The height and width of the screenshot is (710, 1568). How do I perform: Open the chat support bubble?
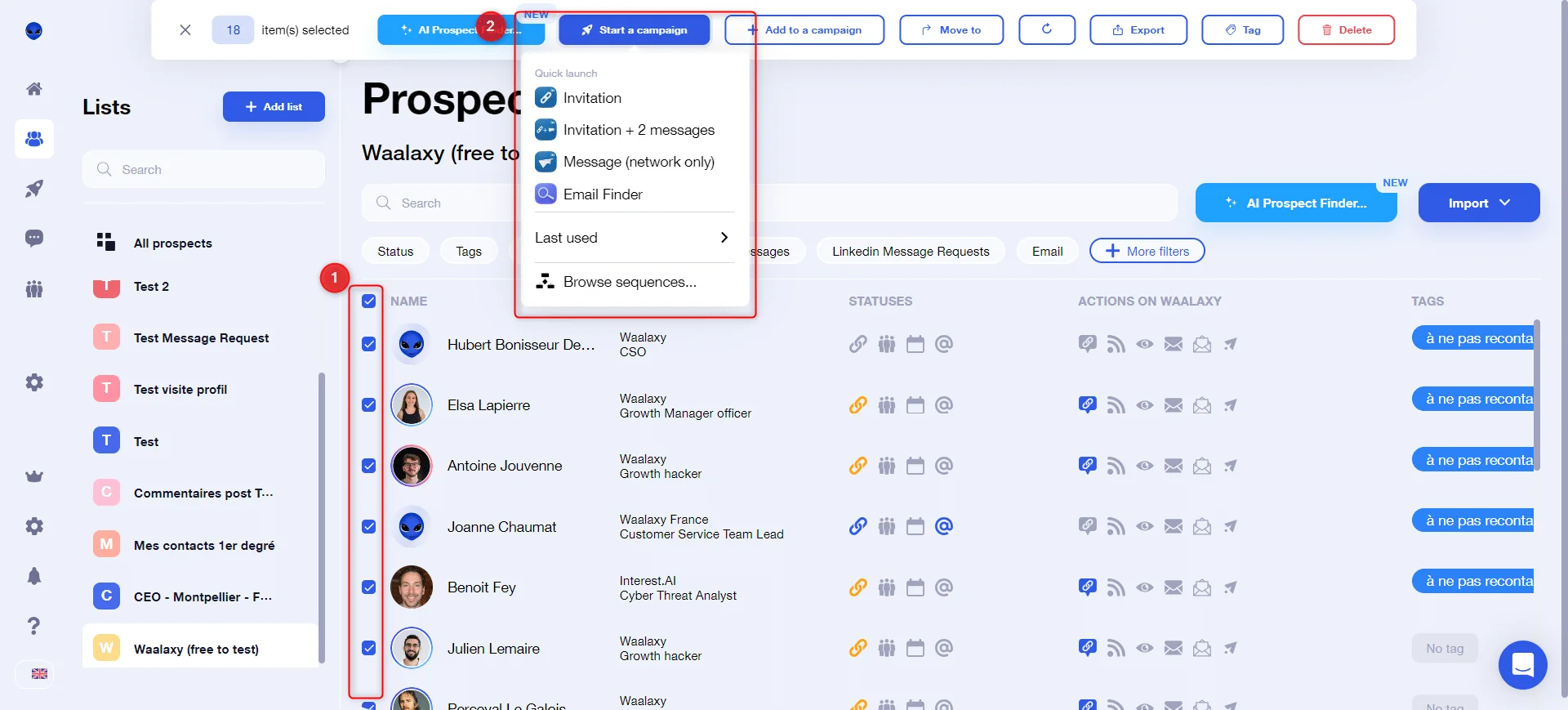coord(1522,665)
